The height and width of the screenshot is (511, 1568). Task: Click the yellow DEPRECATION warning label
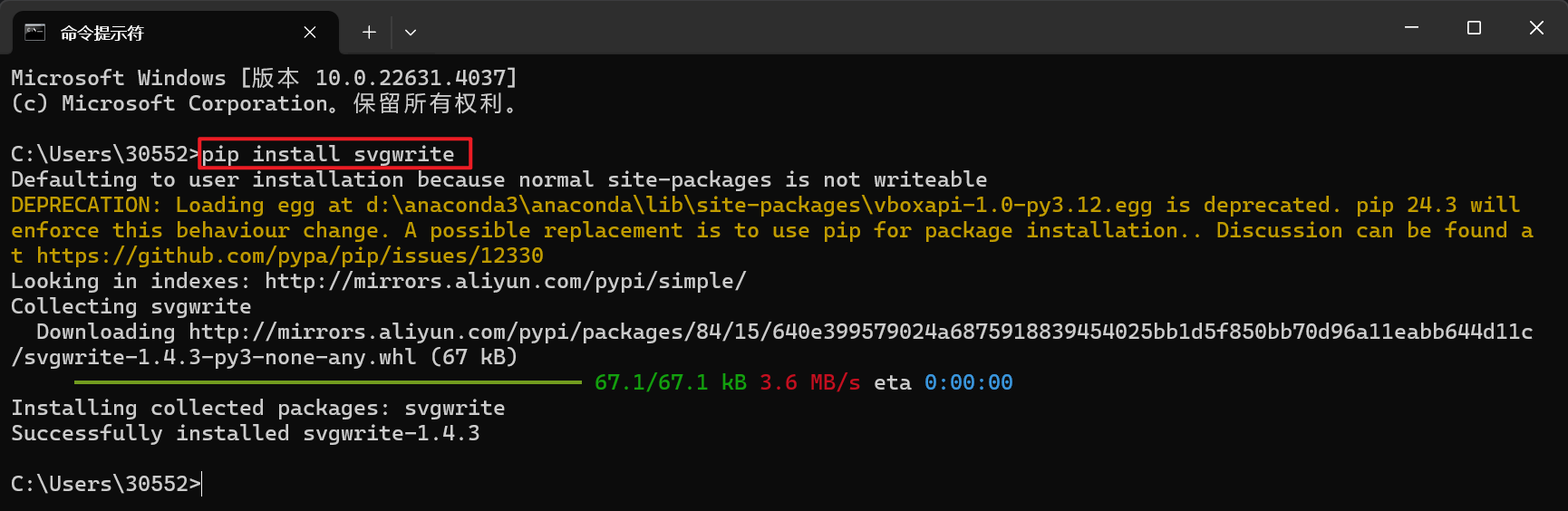(x=85, y=206)
